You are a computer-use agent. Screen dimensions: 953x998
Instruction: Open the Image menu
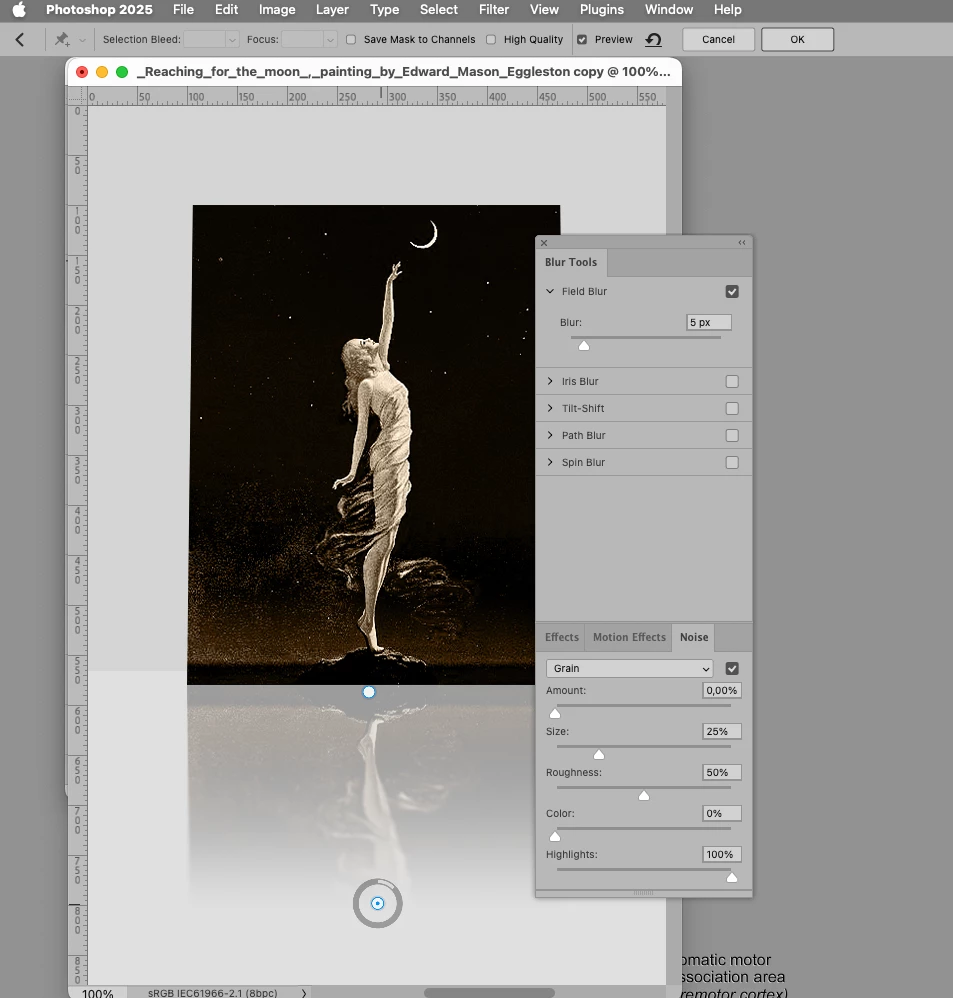coord(277,10)
